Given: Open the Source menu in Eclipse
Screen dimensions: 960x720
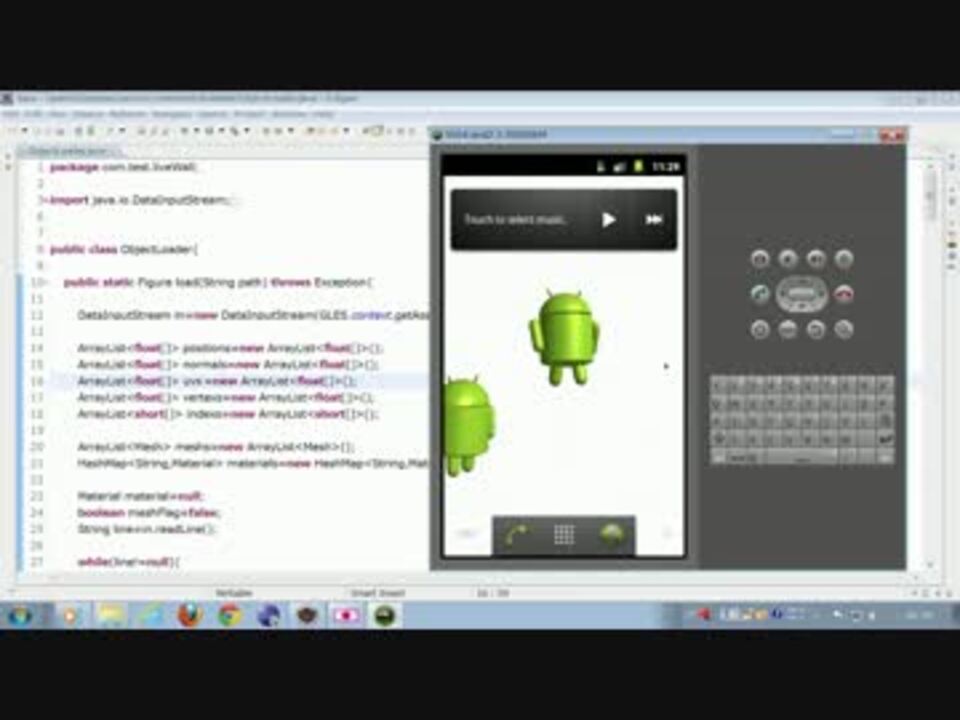Looking at the screenshot, I should pos(87,114).
